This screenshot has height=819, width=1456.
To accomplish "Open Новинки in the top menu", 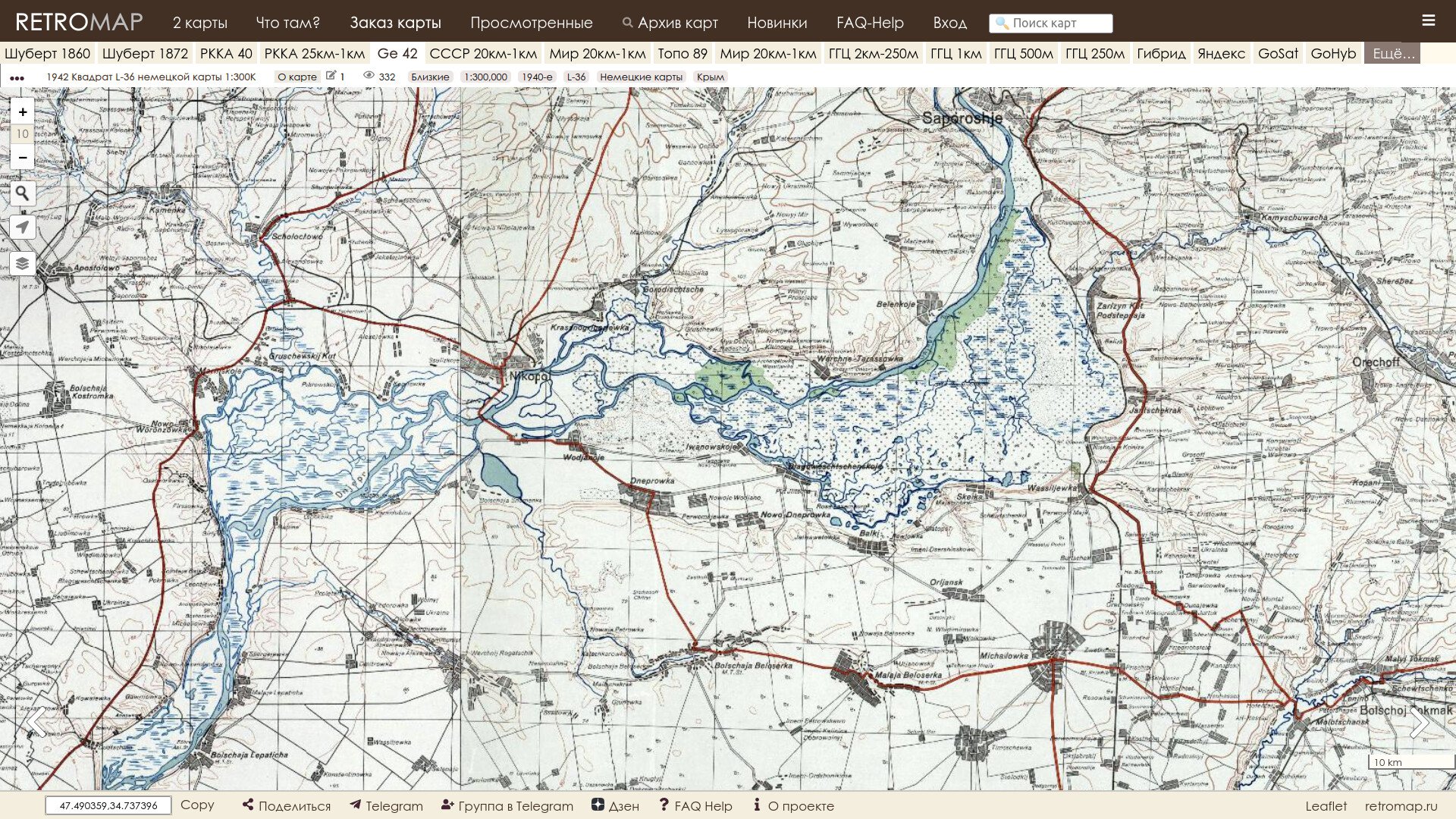I will pyautogui.click(x=777, y=23).
